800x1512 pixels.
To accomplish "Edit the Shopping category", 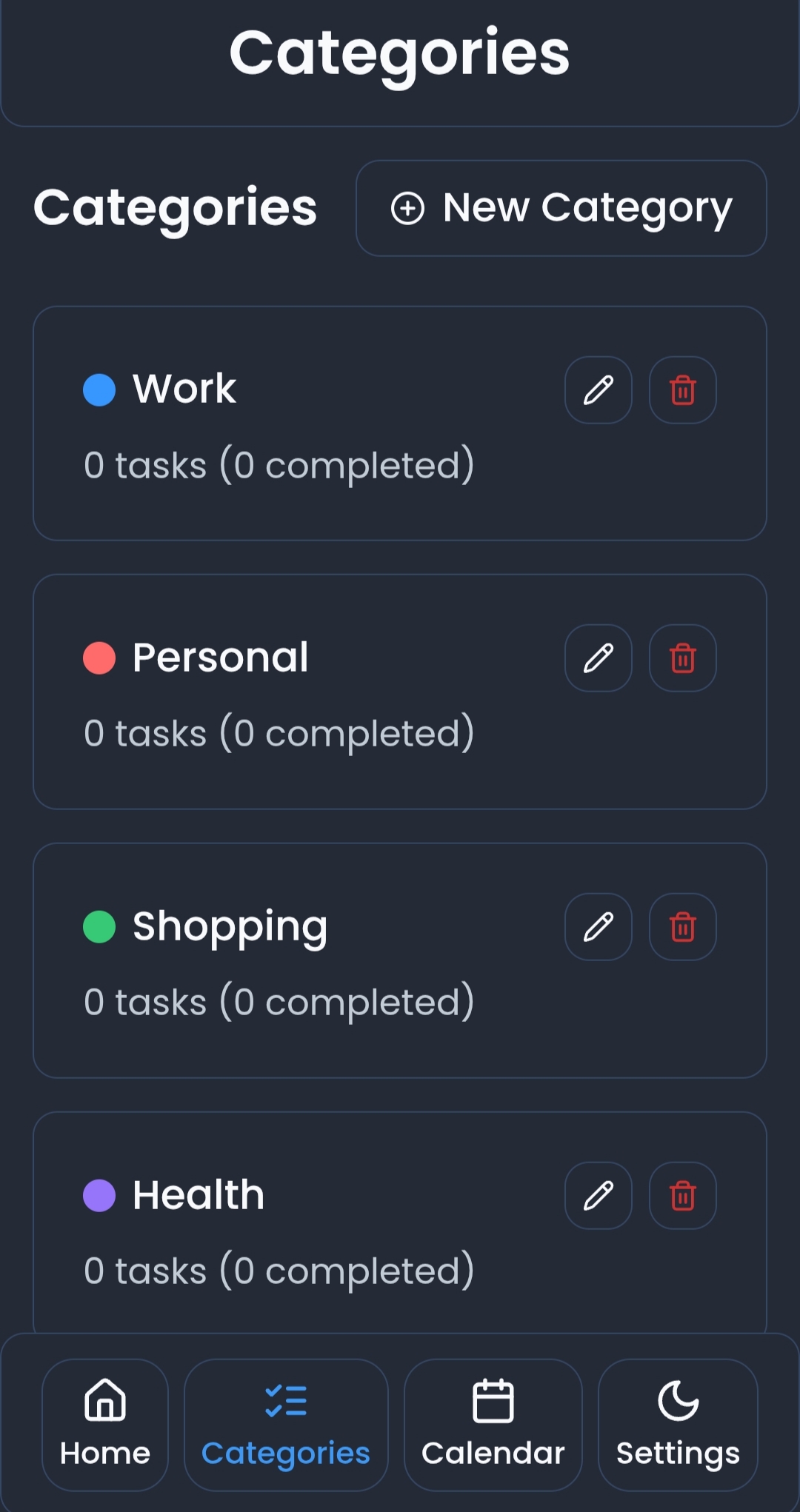I will [x=597, y=926].
